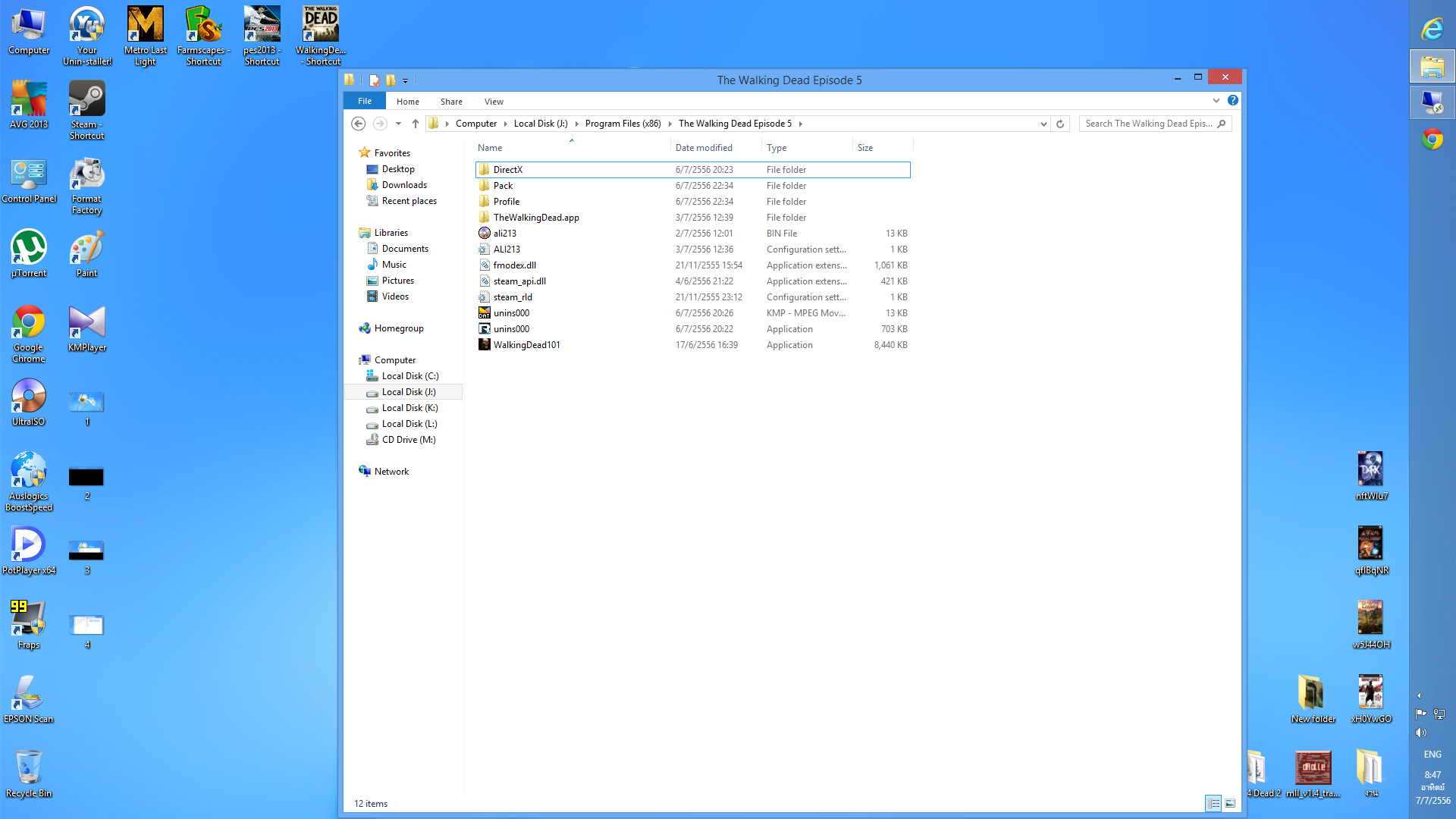1456x819 pixels.
Task: Switch to details view button
Action: [1213, 803]
